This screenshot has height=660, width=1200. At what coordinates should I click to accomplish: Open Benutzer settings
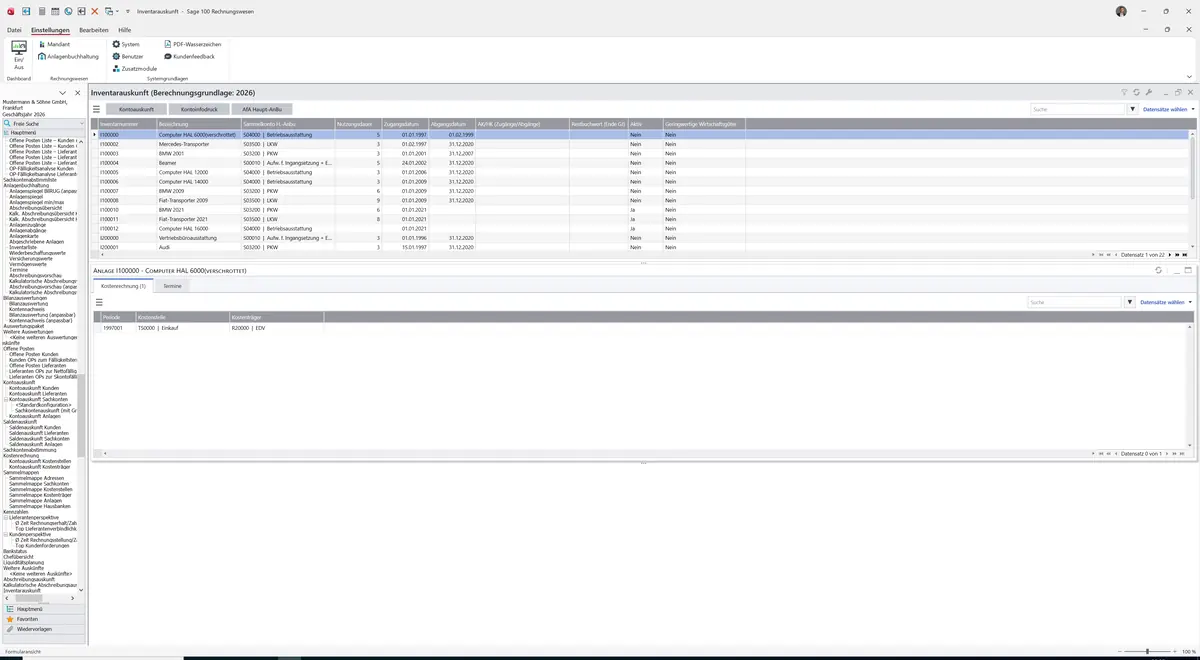coord(128,56)
